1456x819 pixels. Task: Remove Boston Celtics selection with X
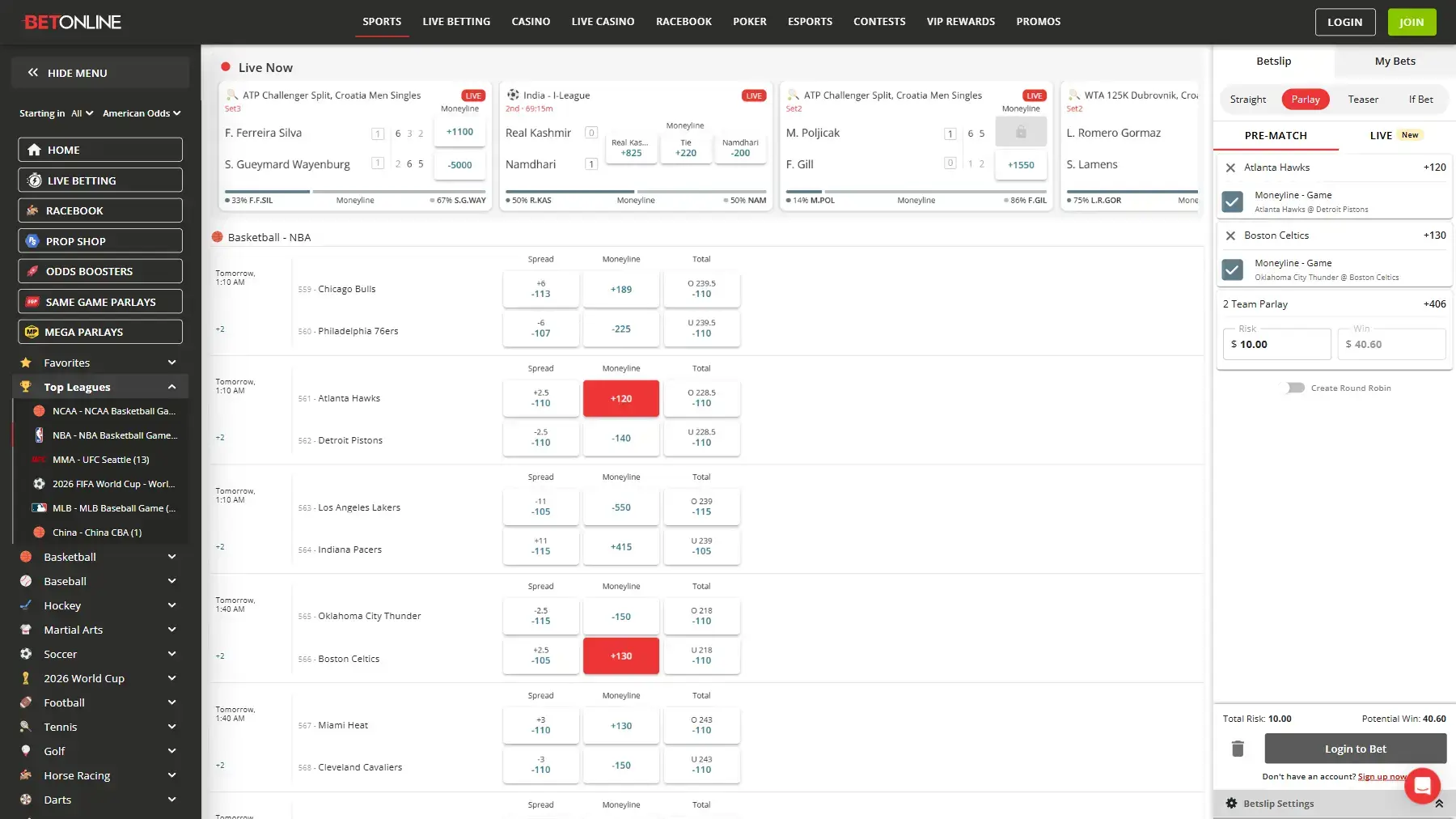[x=1230, y=236]
